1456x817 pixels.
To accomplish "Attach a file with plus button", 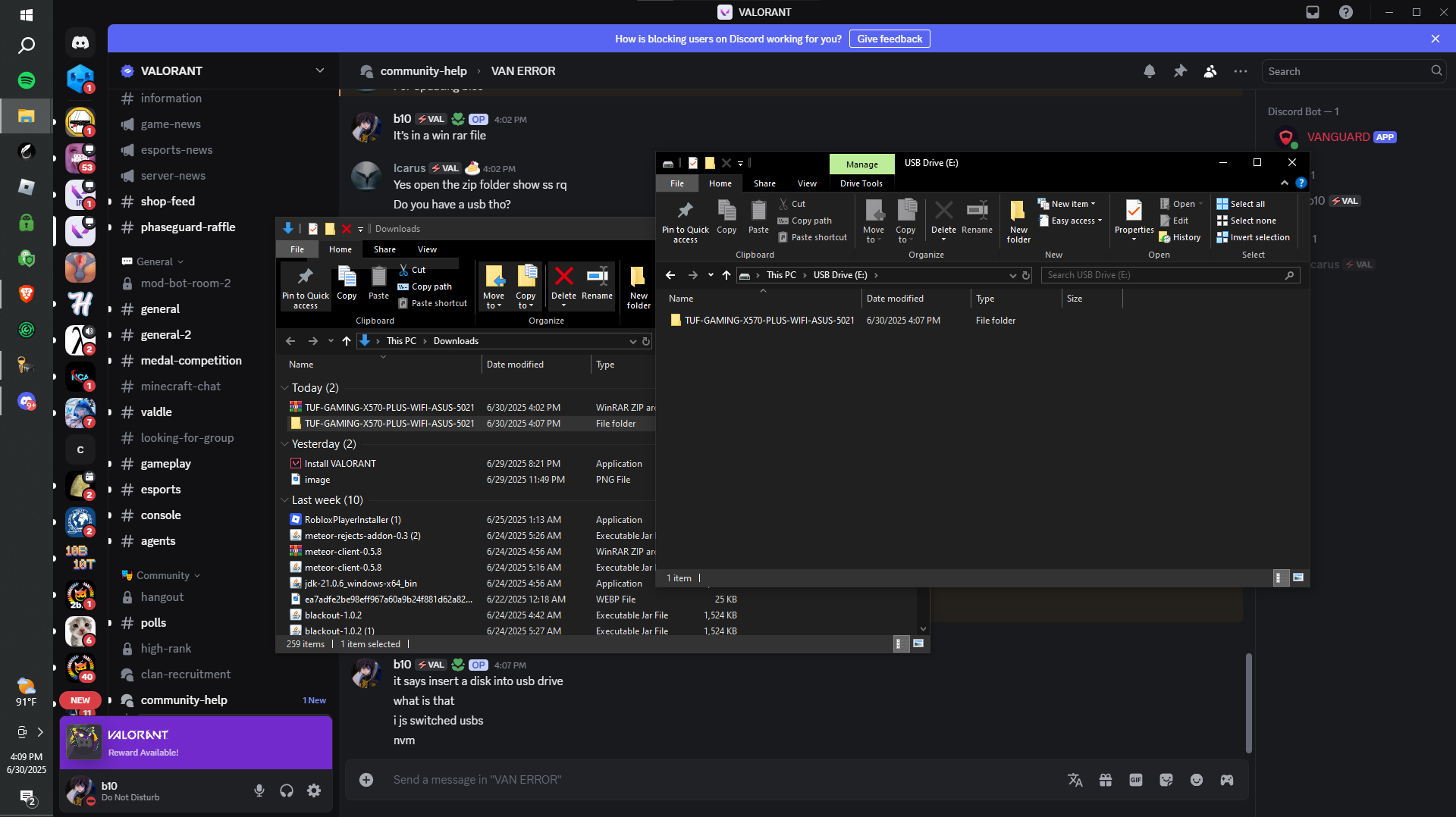I will [366, 780].
